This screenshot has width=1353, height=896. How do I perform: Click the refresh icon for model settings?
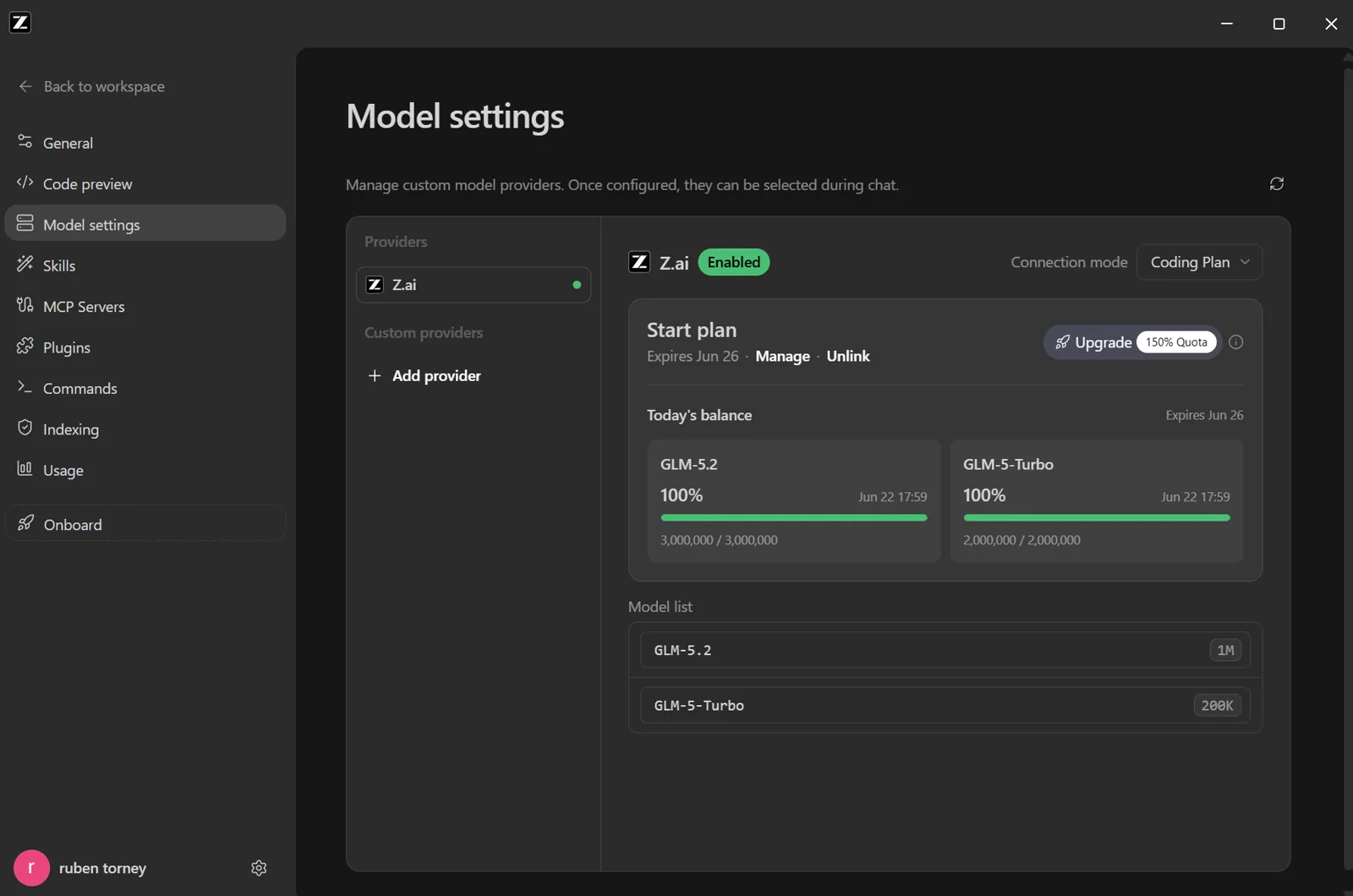[x=1277, y=183]
